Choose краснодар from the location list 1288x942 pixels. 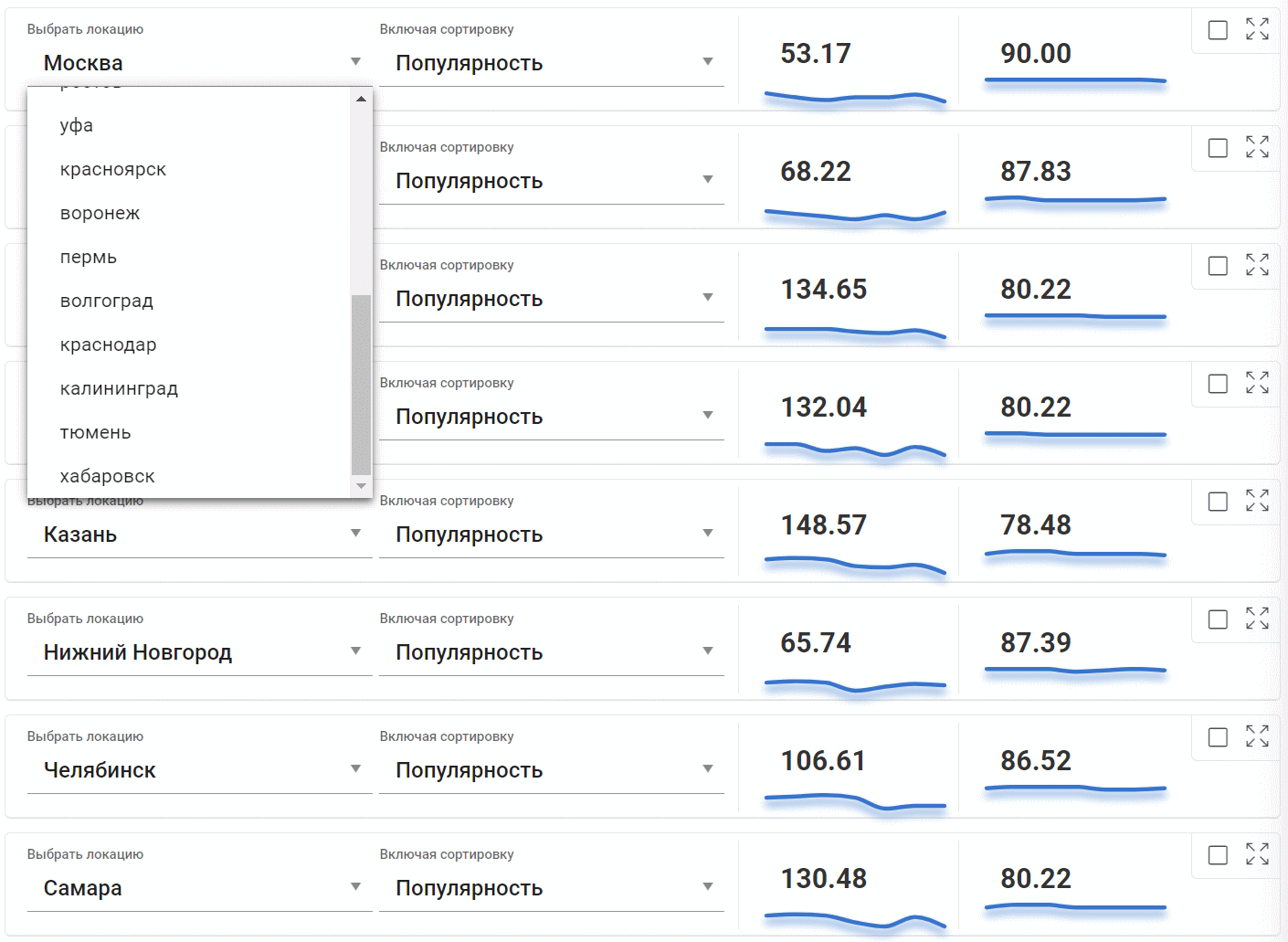coord(108,344)
